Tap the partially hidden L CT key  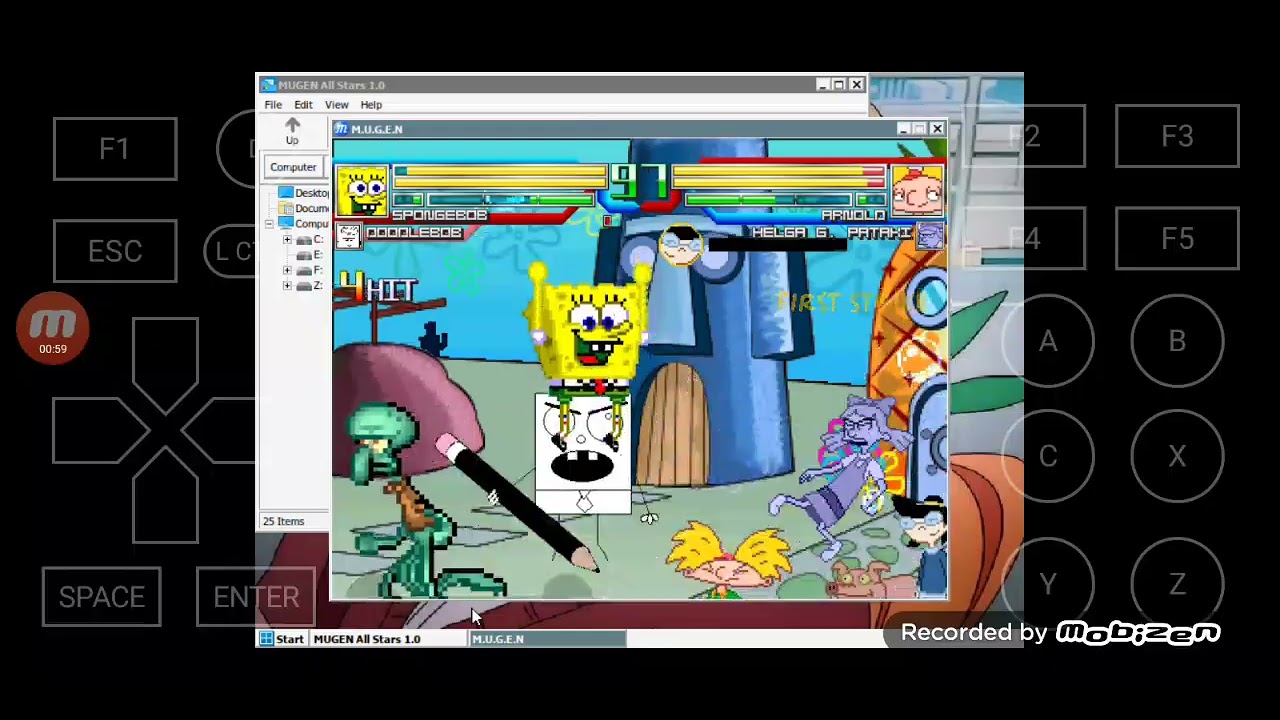click(x=232, y=251)
